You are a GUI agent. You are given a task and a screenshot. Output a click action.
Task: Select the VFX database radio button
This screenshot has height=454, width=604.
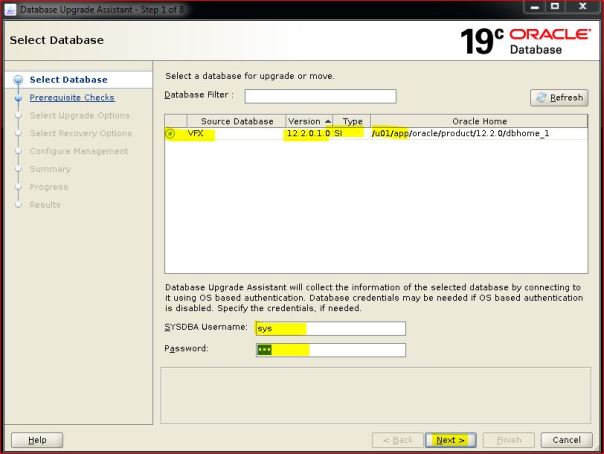coord(170,133)
